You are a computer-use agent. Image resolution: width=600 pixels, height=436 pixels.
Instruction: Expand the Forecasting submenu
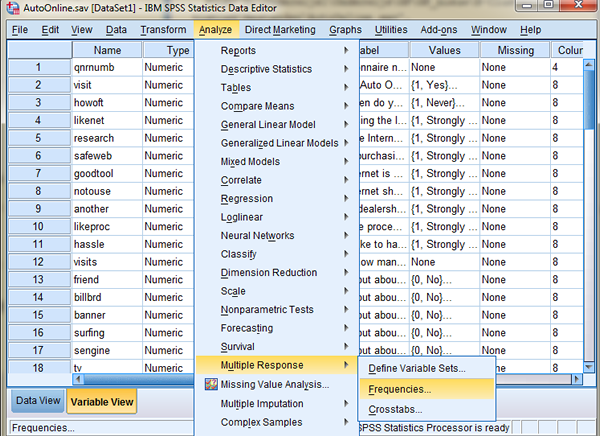(x=277, y=328)
